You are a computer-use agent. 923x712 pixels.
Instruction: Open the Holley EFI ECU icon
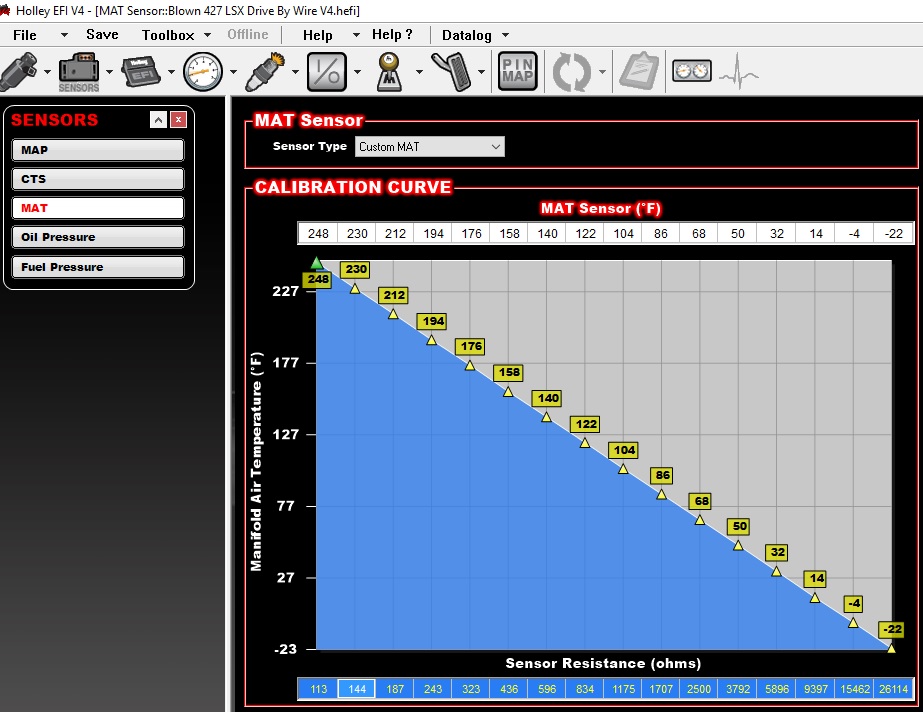142,72
